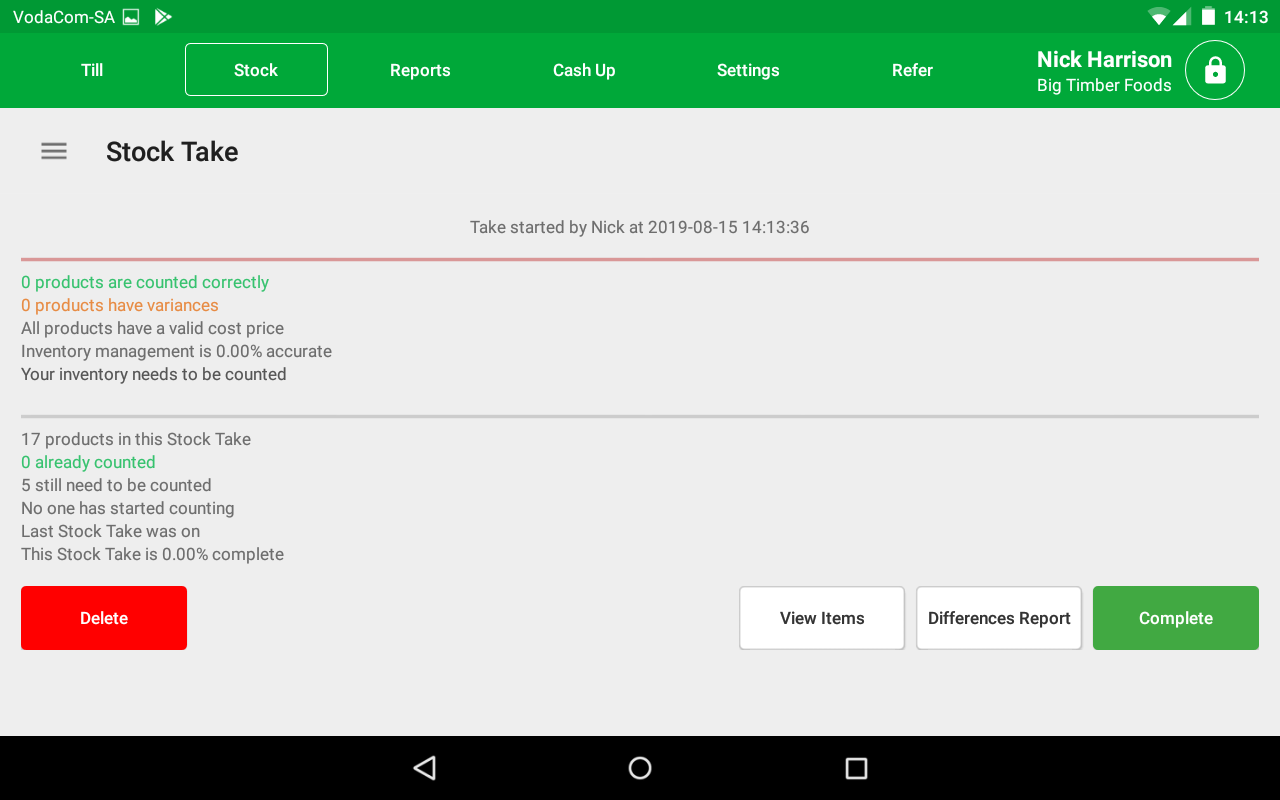Tap the Nick Harrison user name

coord(1104,59)
